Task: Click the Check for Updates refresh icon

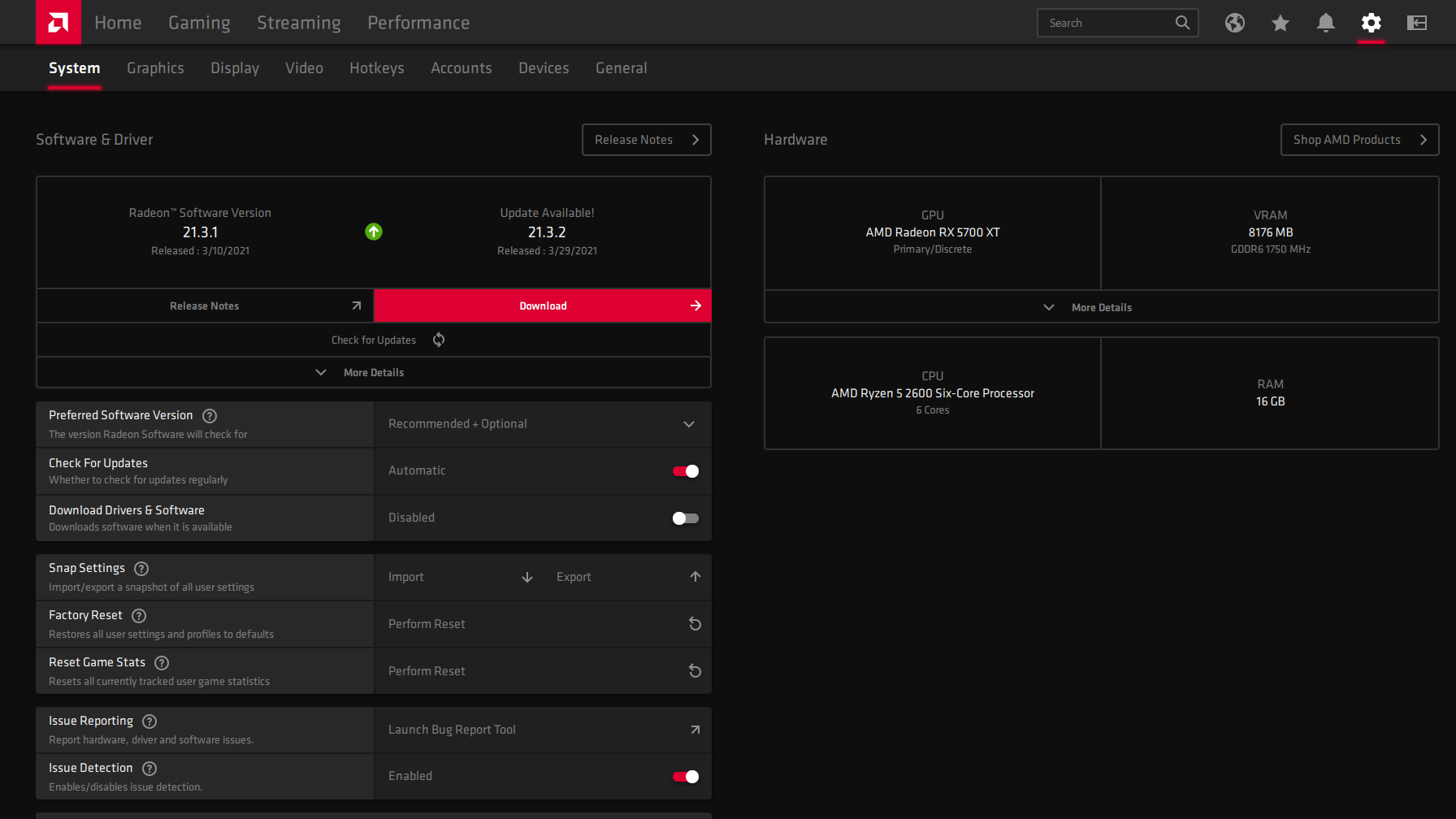Action: tap(439, 340)
